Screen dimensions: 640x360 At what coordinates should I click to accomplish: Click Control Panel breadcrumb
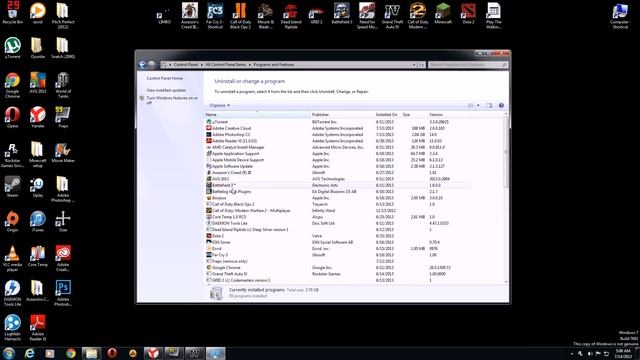[x=186, y=64]
